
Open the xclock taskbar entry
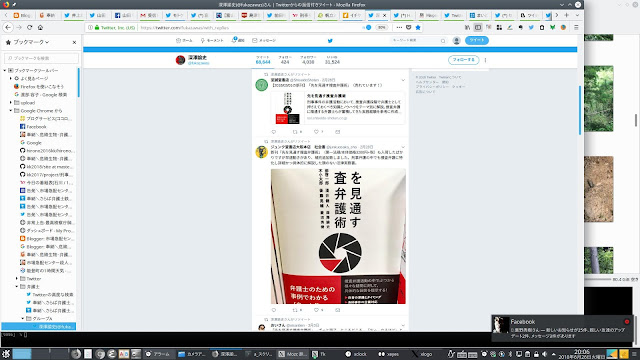[x=356, y=354]
